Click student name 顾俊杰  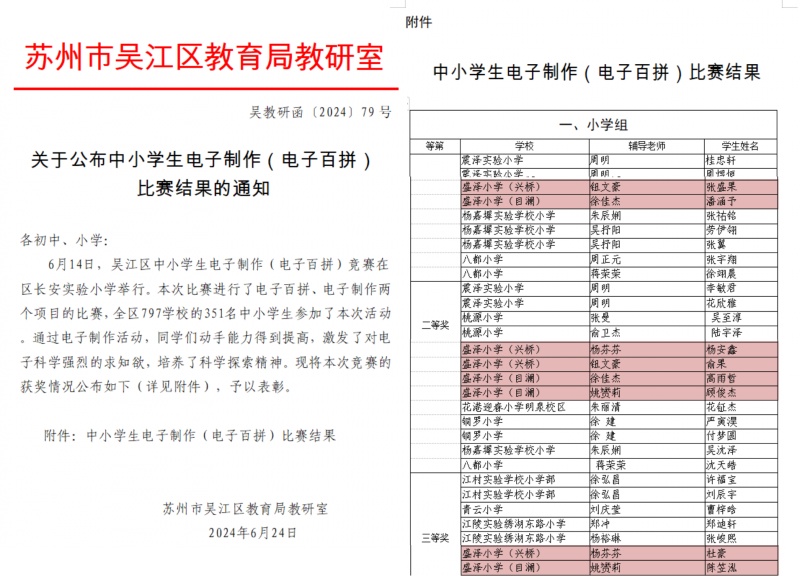721,392
